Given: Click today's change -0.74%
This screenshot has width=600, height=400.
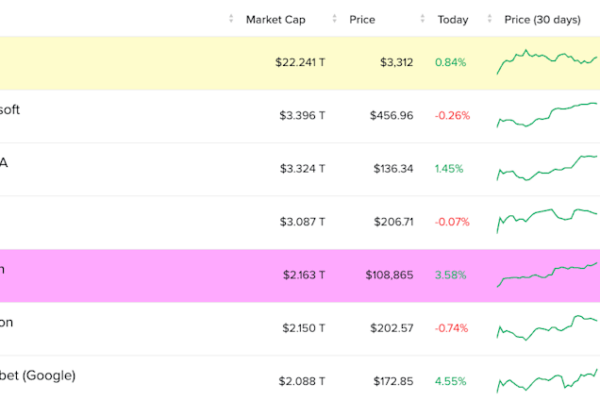Looking at the screenshot, I should point(451,328).
